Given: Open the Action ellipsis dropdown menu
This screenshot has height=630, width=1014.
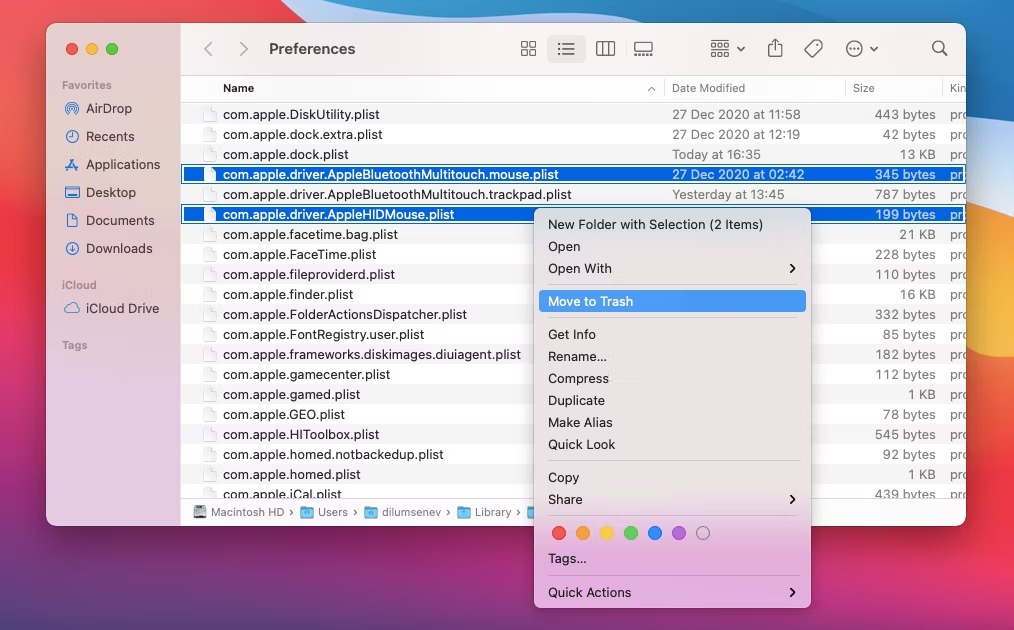Looking at the screenshot, I should (861, 49).
